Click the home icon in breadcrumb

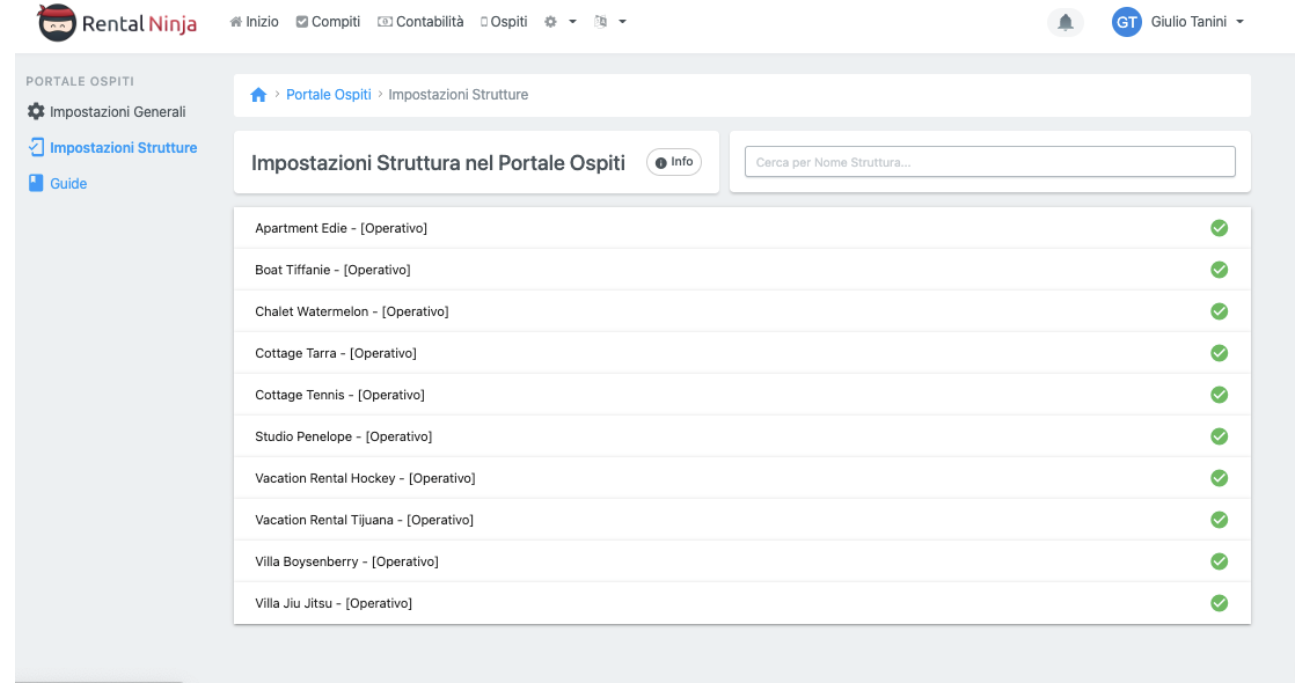(x=258, y=95)
